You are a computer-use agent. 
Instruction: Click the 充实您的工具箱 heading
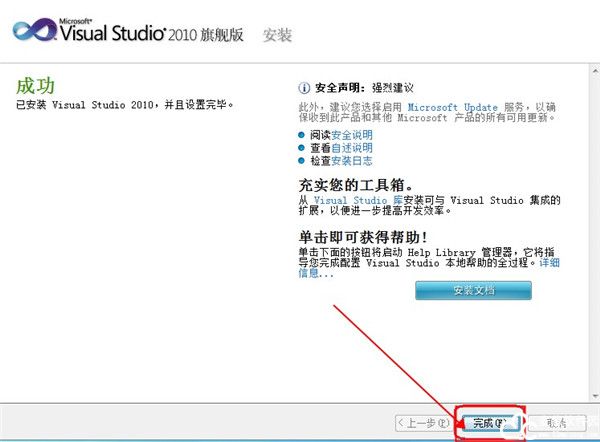[x=355, y=185]
